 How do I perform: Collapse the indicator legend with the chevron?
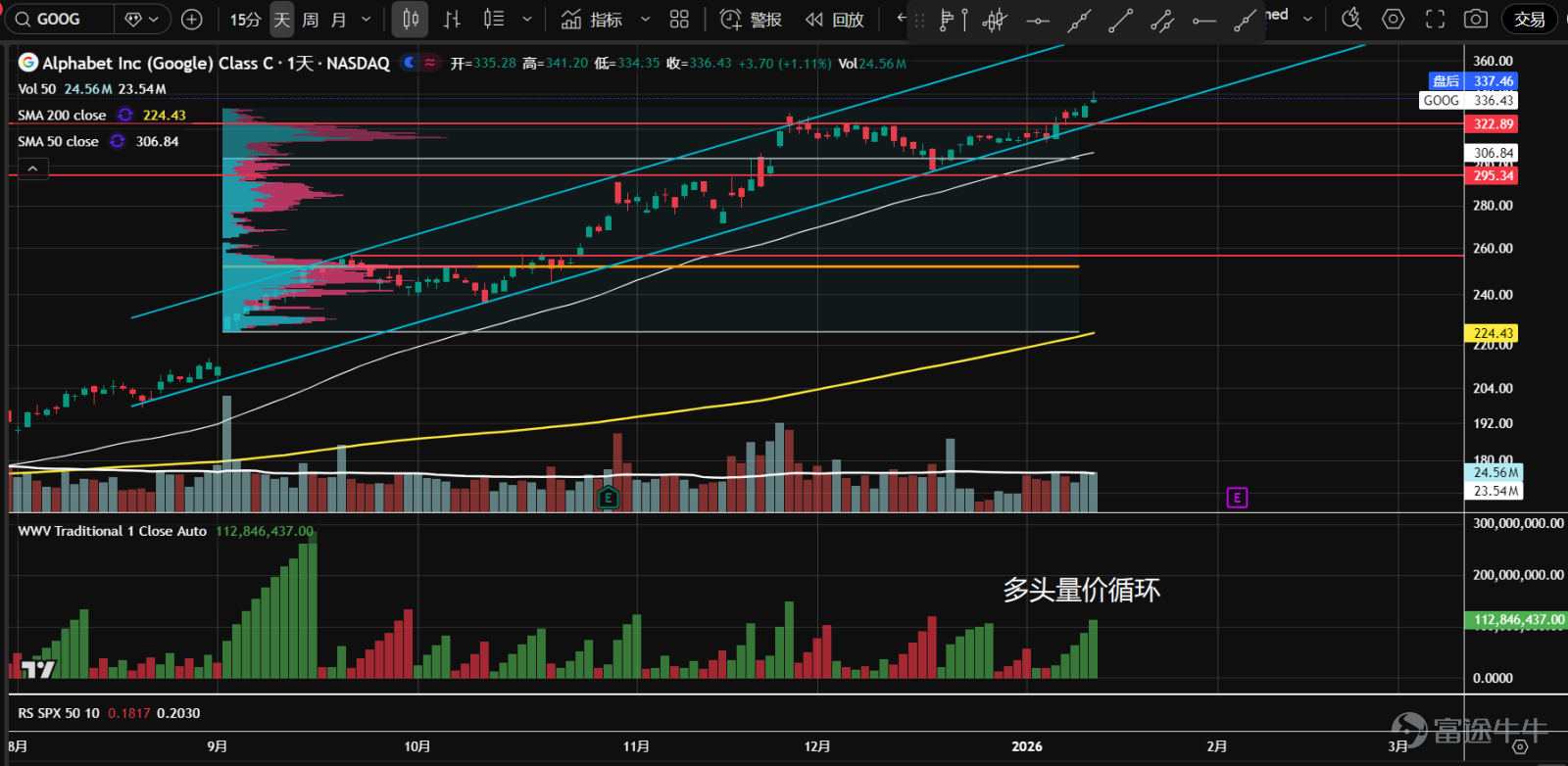tap(32, 169)
